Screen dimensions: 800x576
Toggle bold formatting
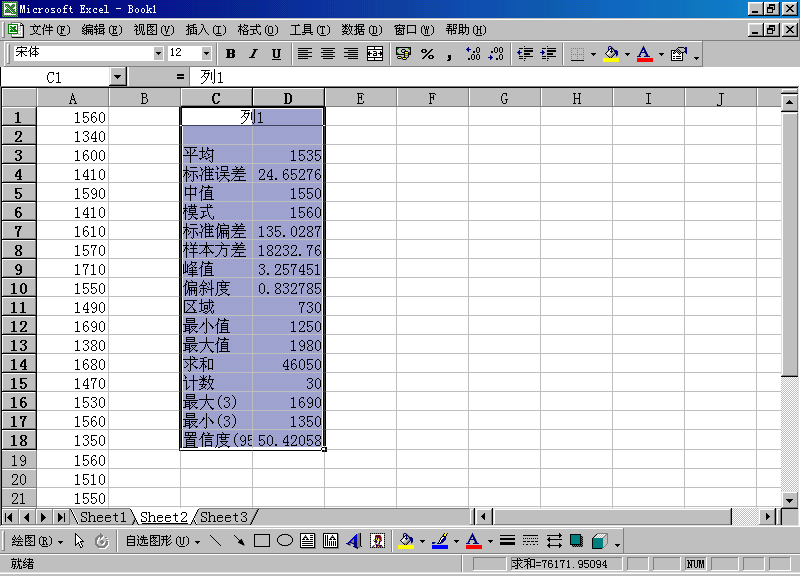pos(231,53)
